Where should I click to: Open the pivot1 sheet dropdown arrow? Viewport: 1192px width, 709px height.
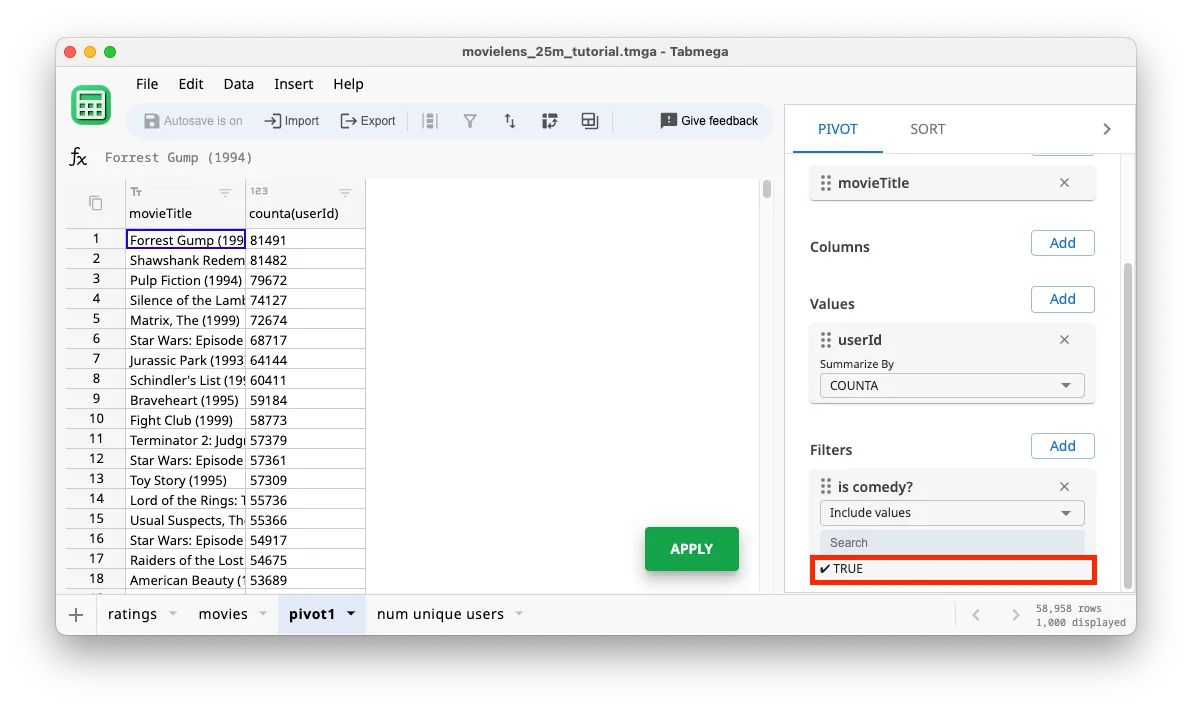pos(349,614)
